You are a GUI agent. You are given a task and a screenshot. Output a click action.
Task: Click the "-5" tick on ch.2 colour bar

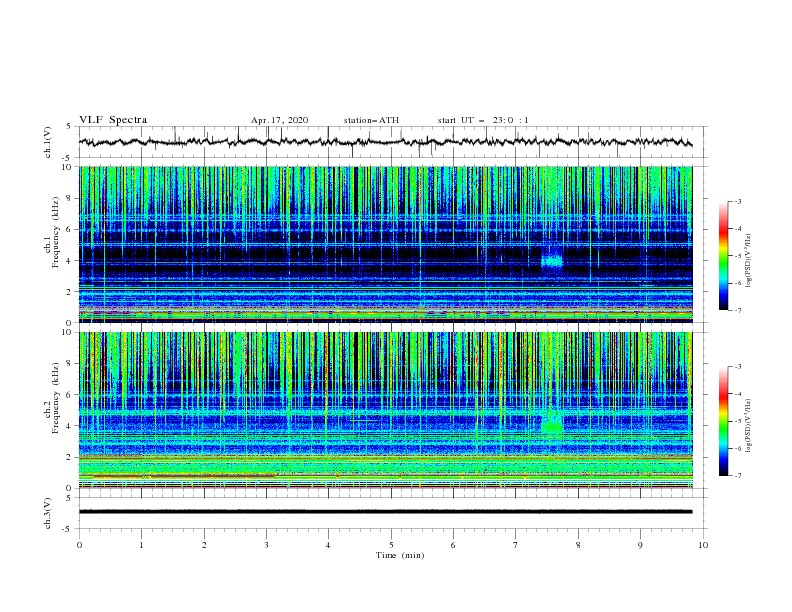pyautogui.click(x=737, y=421)
